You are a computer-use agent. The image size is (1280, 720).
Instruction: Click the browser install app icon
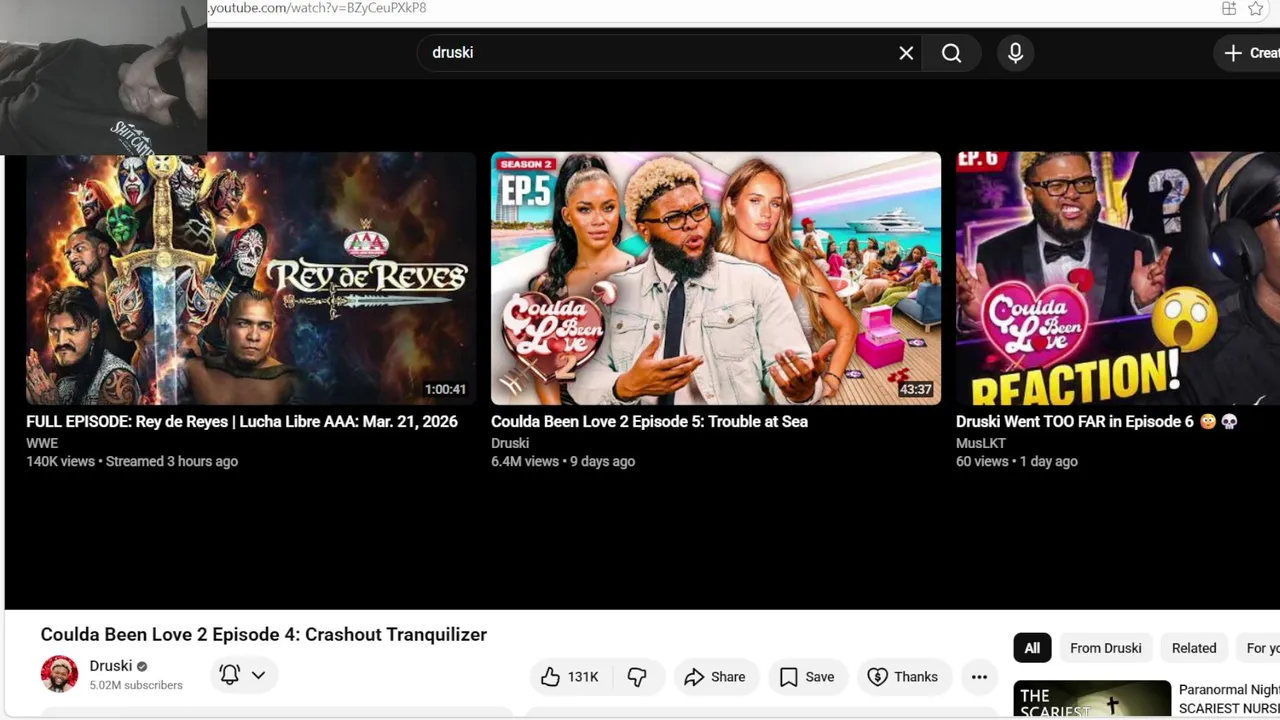click(1229, 8)
